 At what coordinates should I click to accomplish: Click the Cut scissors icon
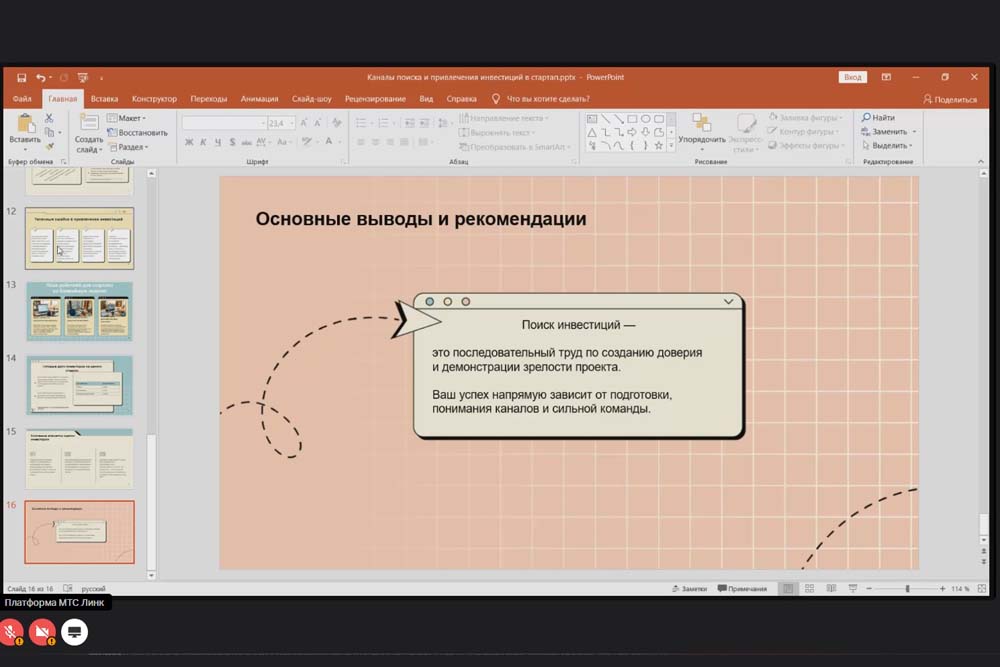coord(49,118)
